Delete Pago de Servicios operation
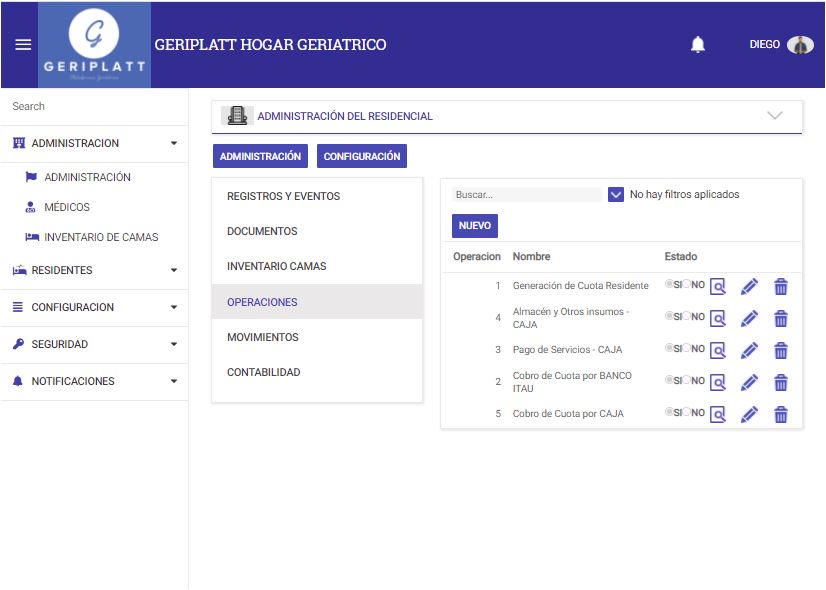The width and height of the screenshot is (826, 590). pos(781,350)
